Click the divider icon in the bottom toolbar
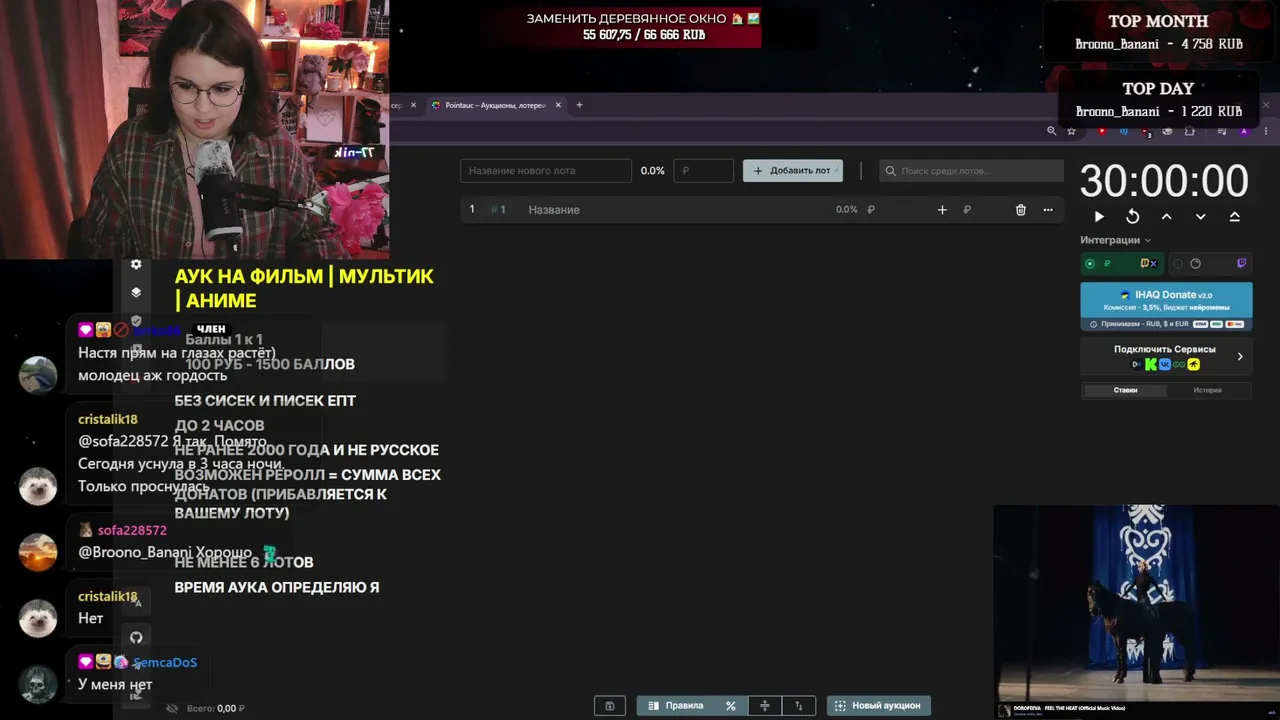The width and height of the screenshot is (1280, 720). pyautogui.click(x=765, y=706)
